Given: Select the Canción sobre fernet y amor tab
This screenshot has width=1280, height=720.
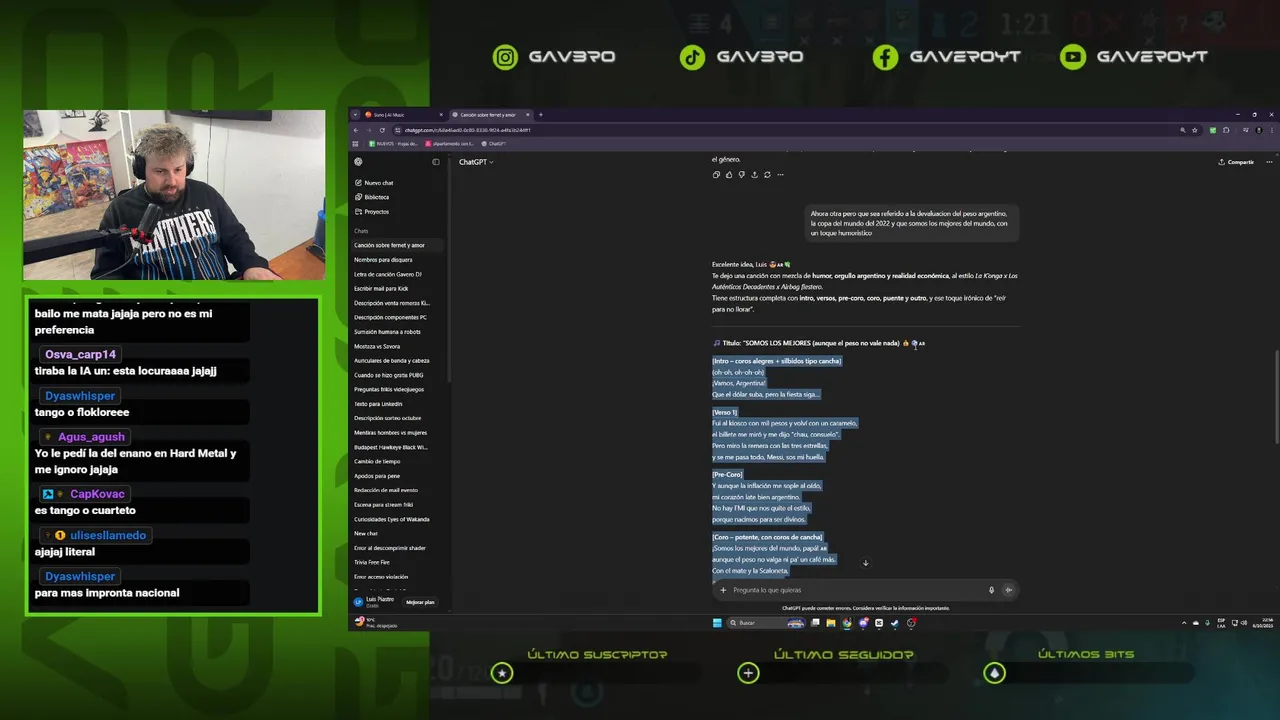Looking at the screenshot, I should pyautogui.click(x=490, y=115).
